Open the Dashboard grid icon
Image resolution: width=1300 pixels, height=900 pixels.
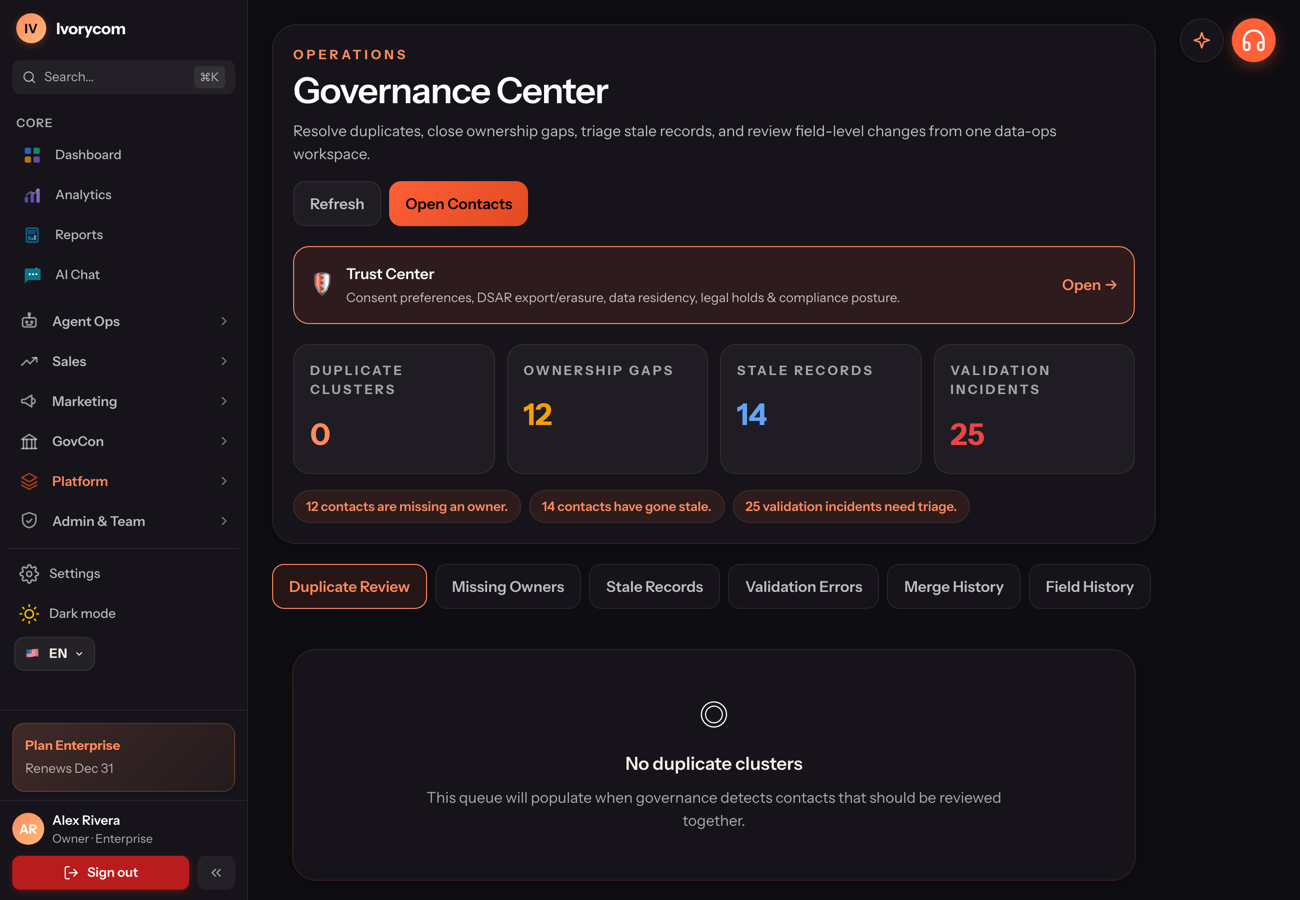coord(32,155)
